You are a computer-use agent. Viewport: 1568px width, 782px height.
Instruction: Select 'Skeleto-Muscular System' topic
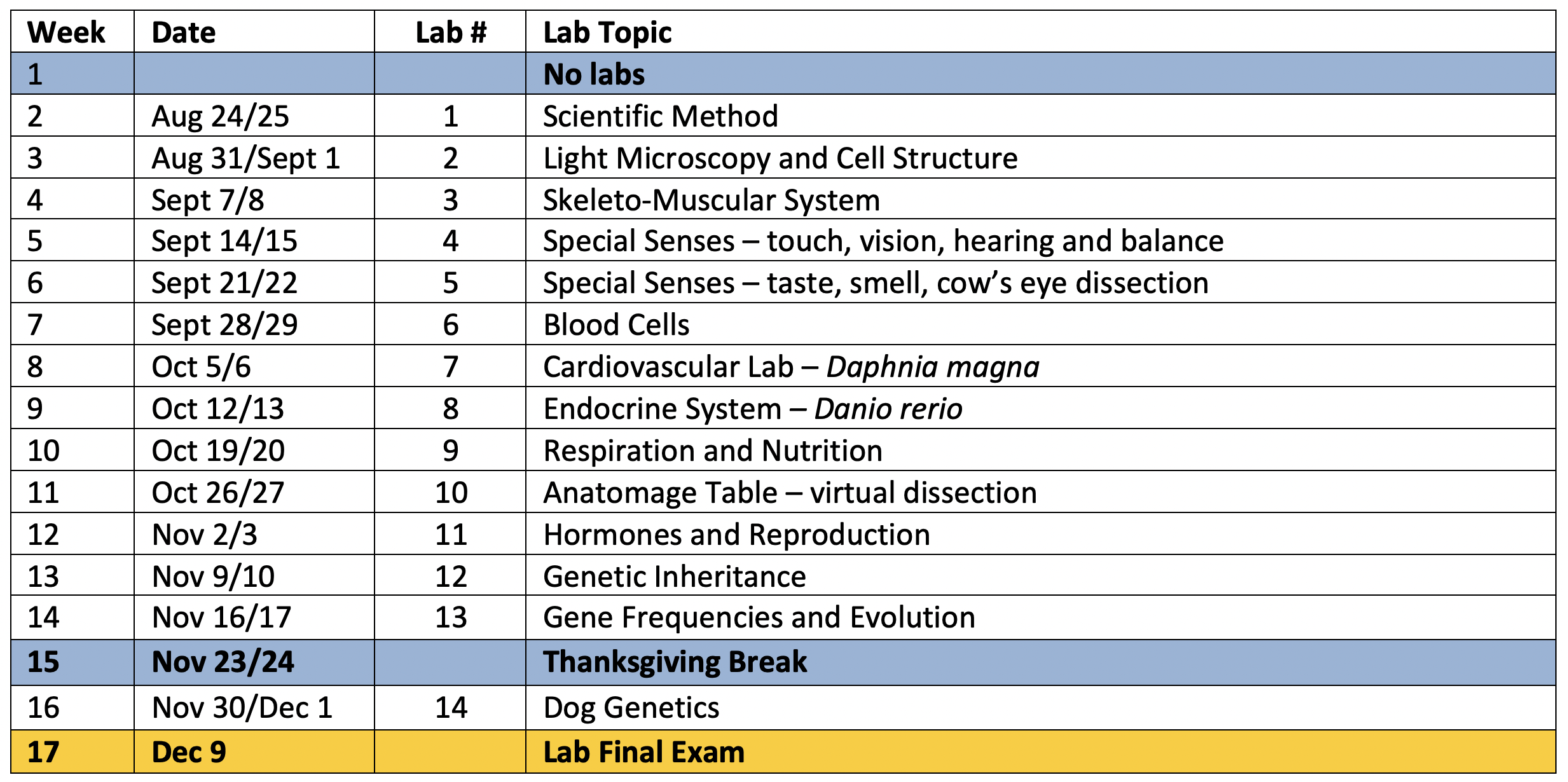1041,200
